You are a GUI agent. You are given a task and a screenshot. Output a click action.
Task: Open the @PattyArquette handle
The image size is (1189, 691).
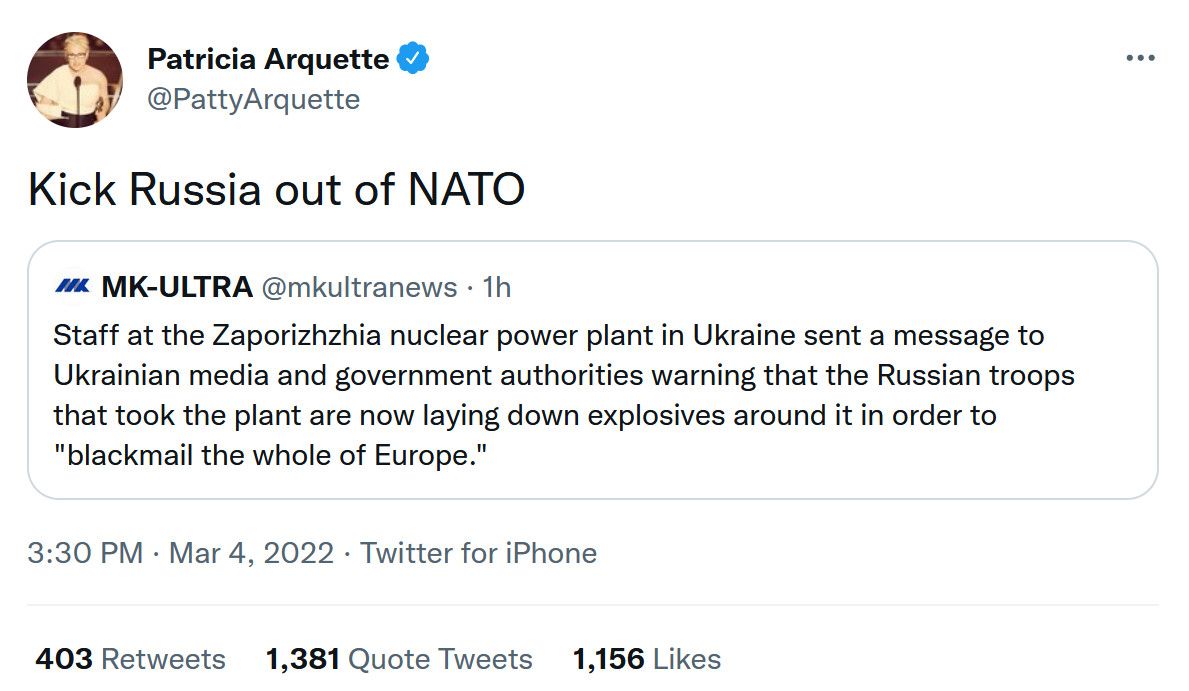pos(253,99)
